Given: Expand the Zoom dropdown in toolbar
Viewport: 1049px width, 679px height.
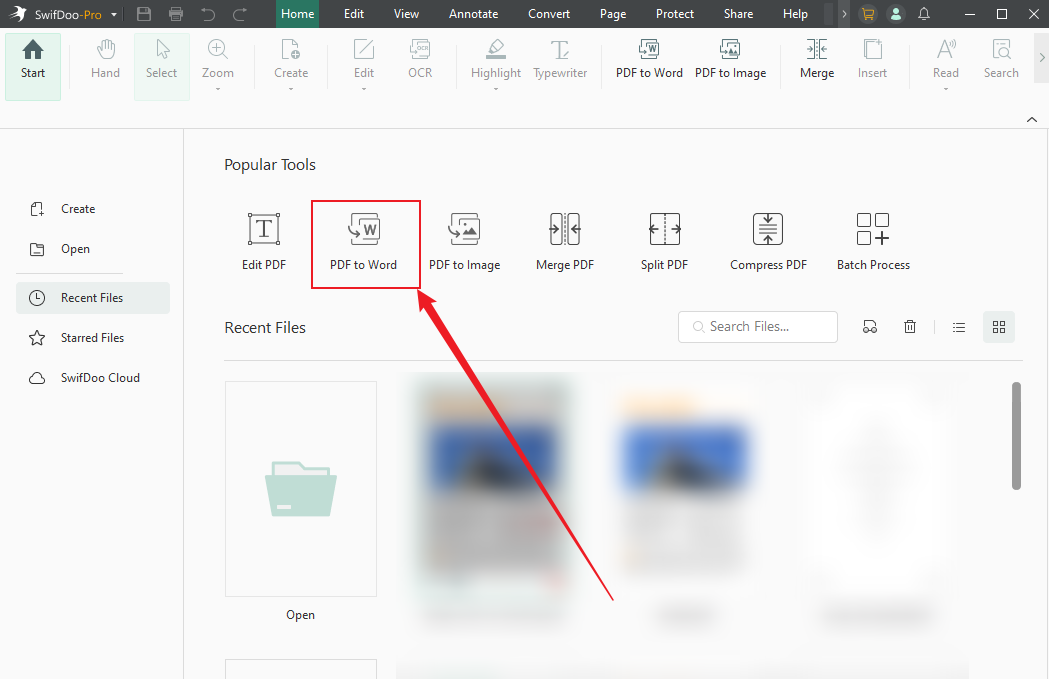Looking at the screenshot, I should tap(218, 89).
